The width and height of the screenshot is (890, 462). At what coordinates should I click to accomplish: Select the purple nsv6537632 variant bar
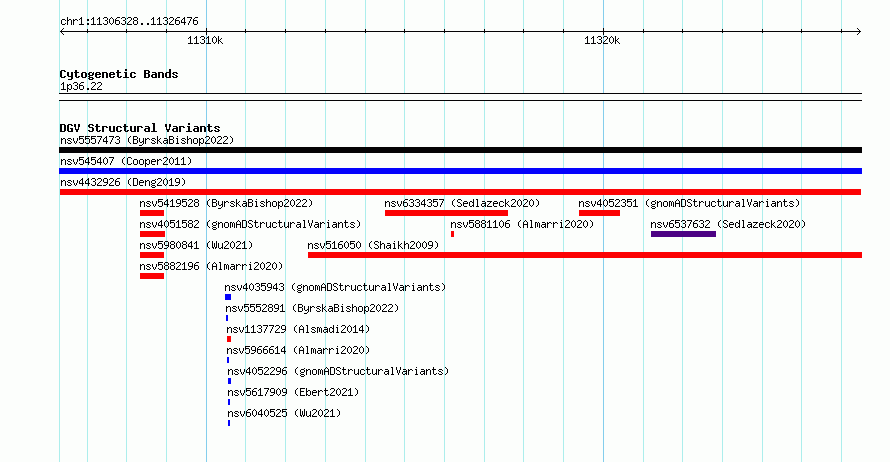coord(683,234)
